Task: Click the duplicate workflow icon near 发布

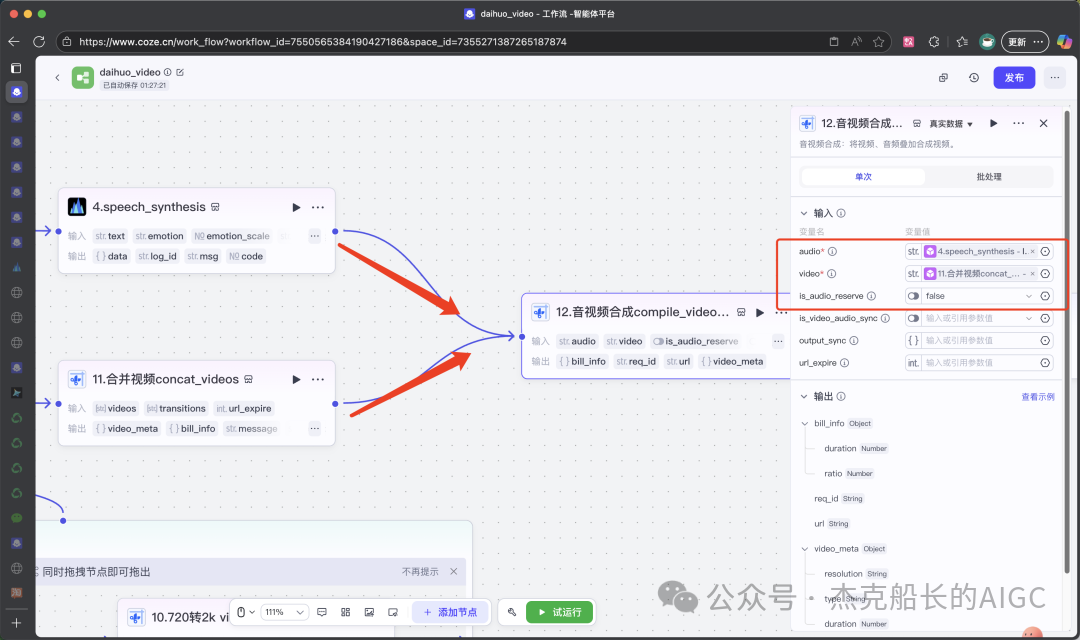Action: click(944, 78)
